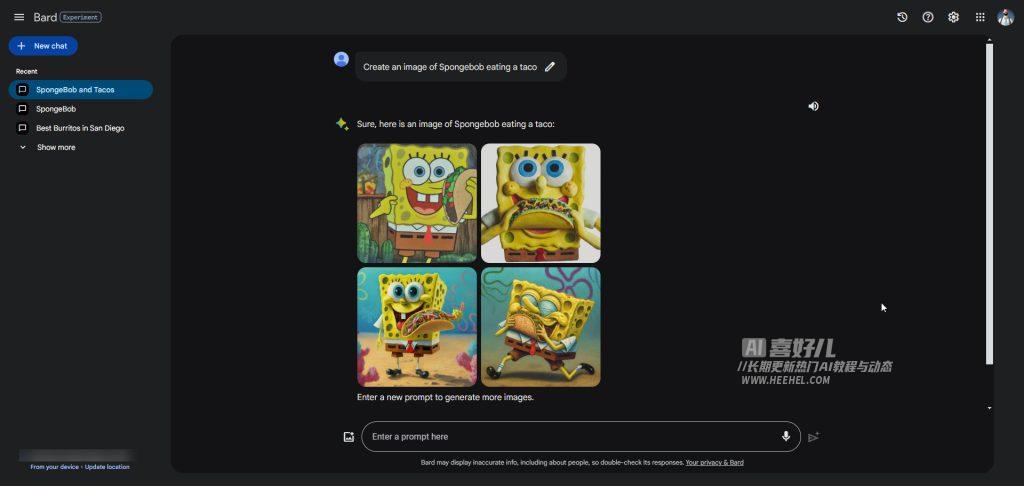Listen to response with speaker icon

click(813, 106)
